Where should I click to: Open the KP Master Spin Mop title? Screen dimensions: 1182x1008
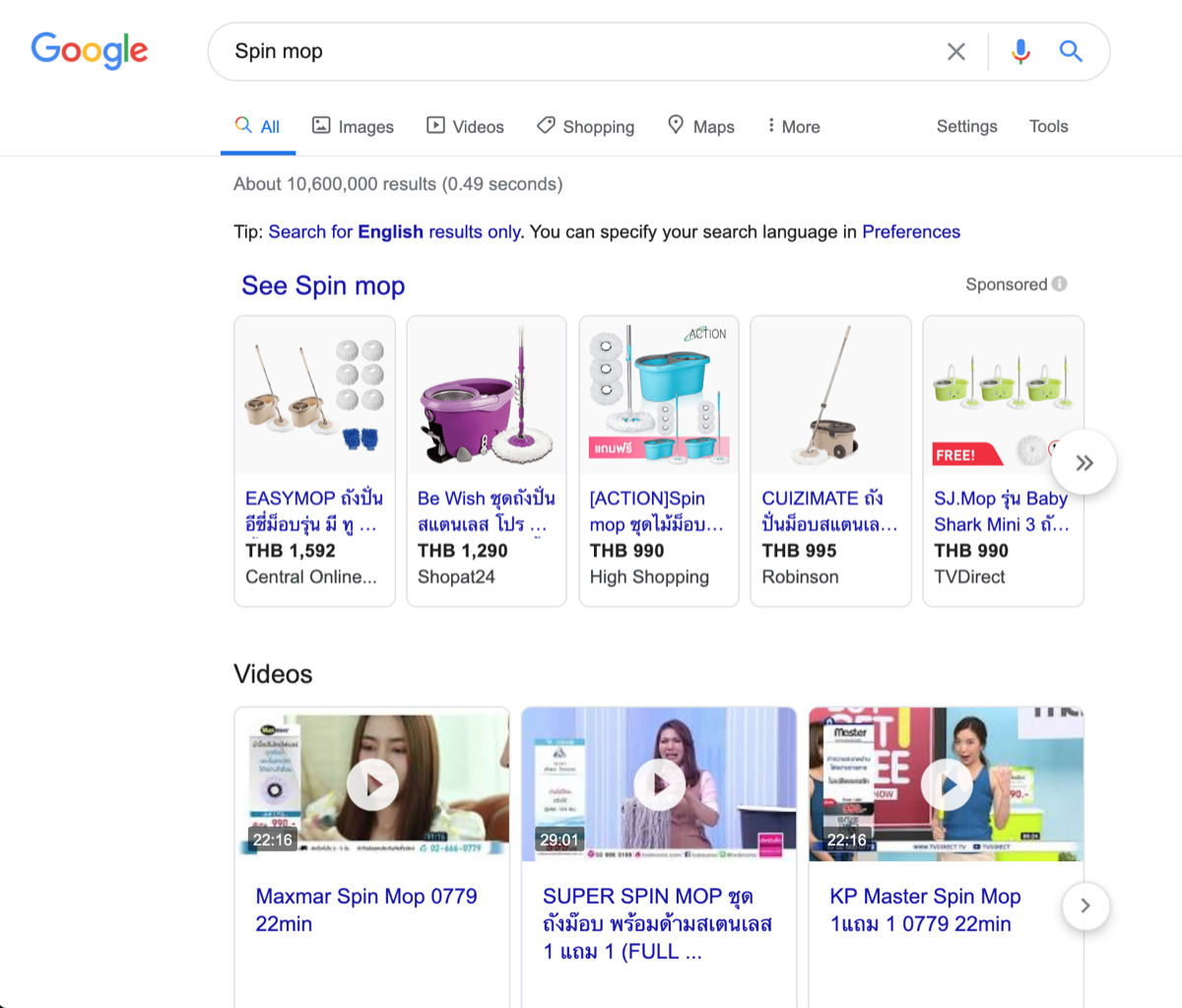point(925,909)
